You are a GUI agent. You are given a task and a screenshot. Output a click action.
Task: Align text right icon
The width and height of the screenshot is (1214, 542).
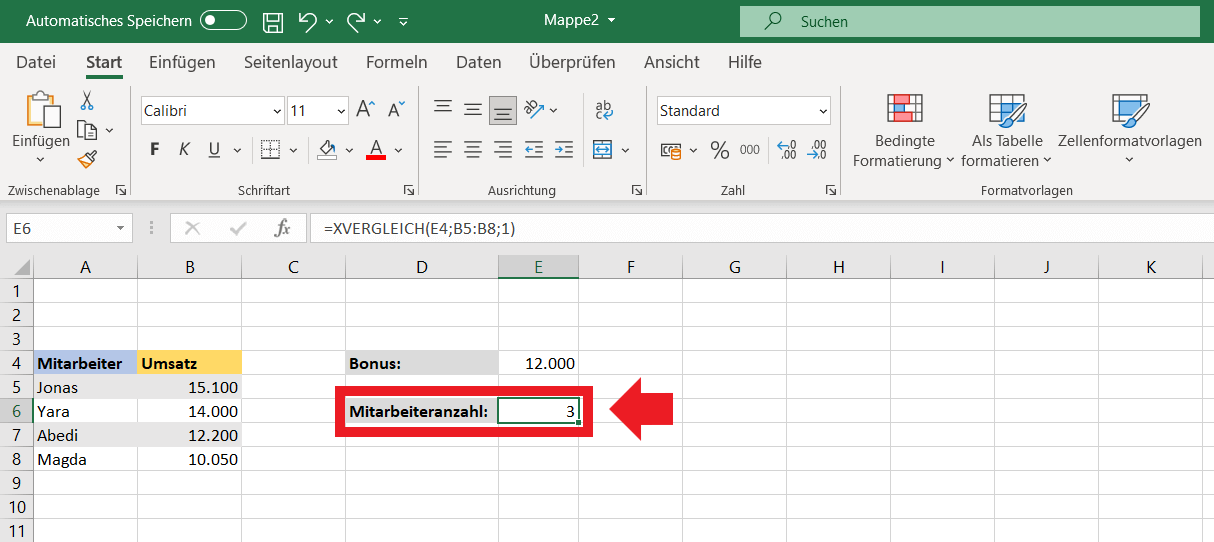pyautogui.click(x=503, y=150)
